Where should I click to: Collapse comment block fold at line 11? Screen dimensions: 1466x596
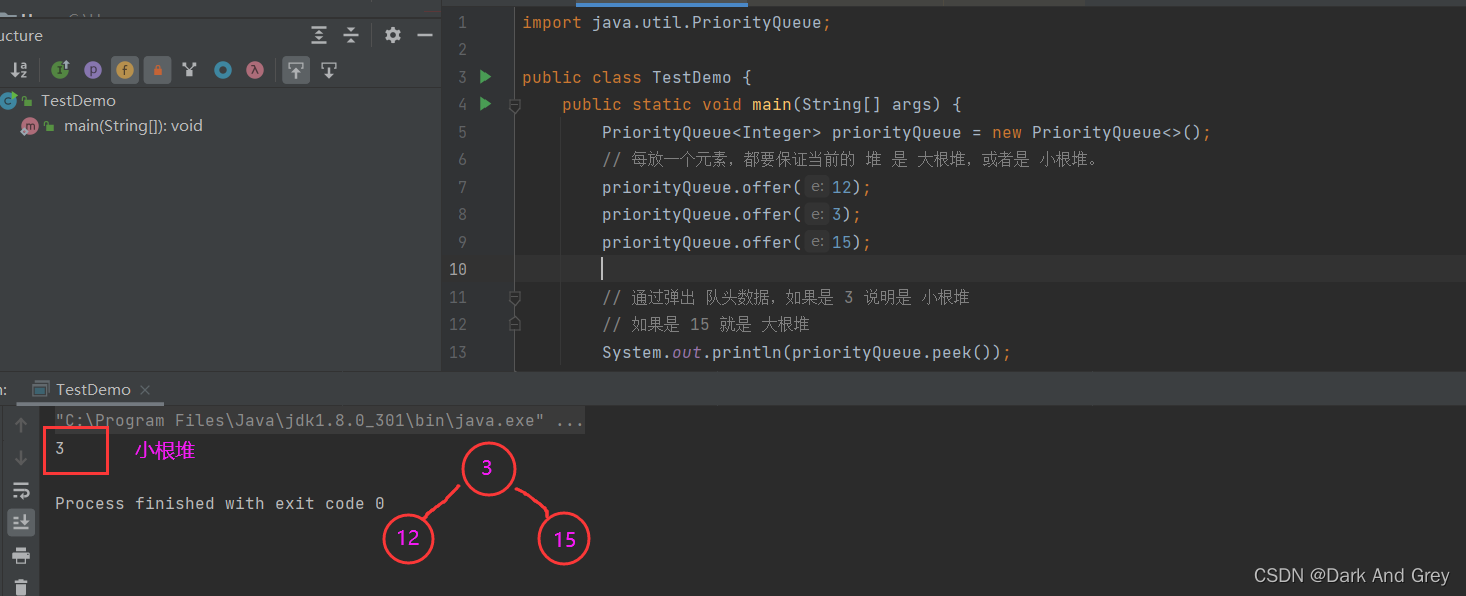tap(514, 297)
